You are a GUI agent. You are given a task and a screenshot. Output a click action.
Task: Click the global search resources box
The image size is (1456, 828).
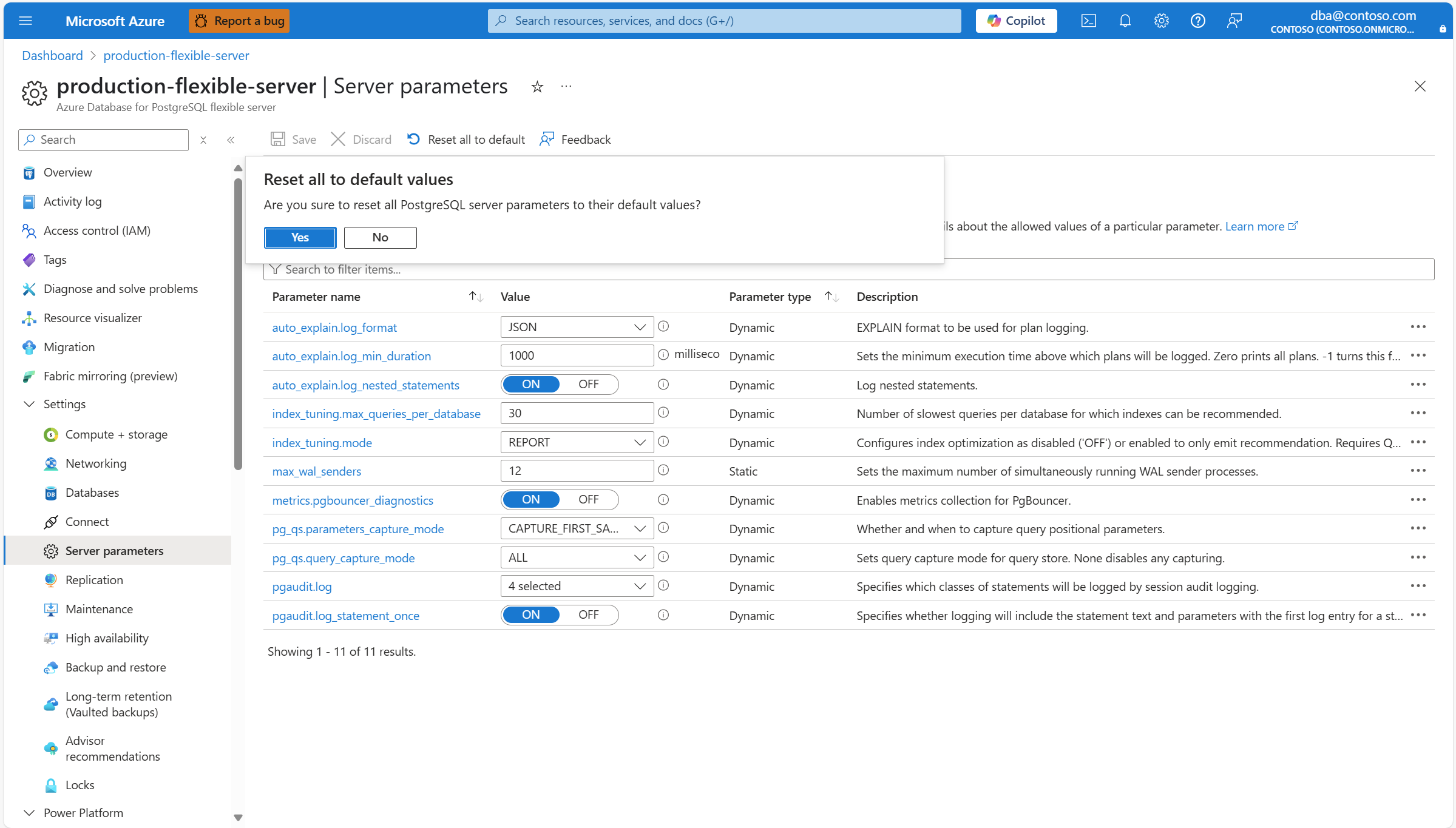724,21
